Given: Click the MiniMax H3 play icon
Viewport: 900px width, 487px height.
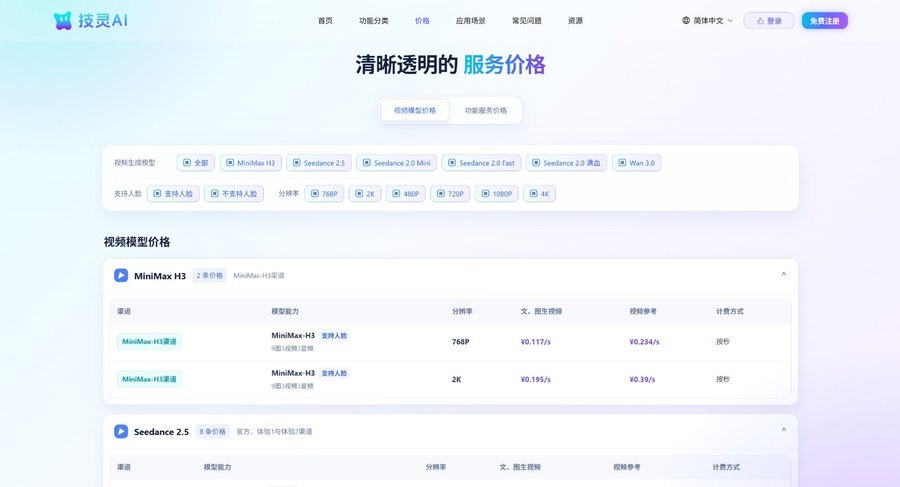Looking at the screenshot, I should tap(121, 276).
